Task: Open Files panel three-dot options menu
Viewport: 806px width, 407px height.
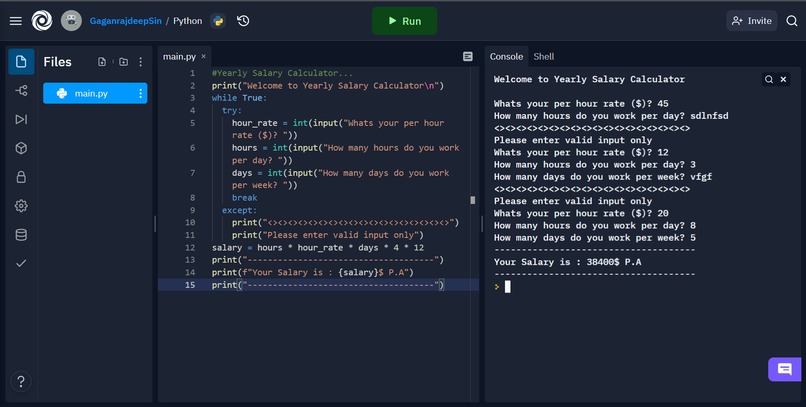Action: coord(140,62)
